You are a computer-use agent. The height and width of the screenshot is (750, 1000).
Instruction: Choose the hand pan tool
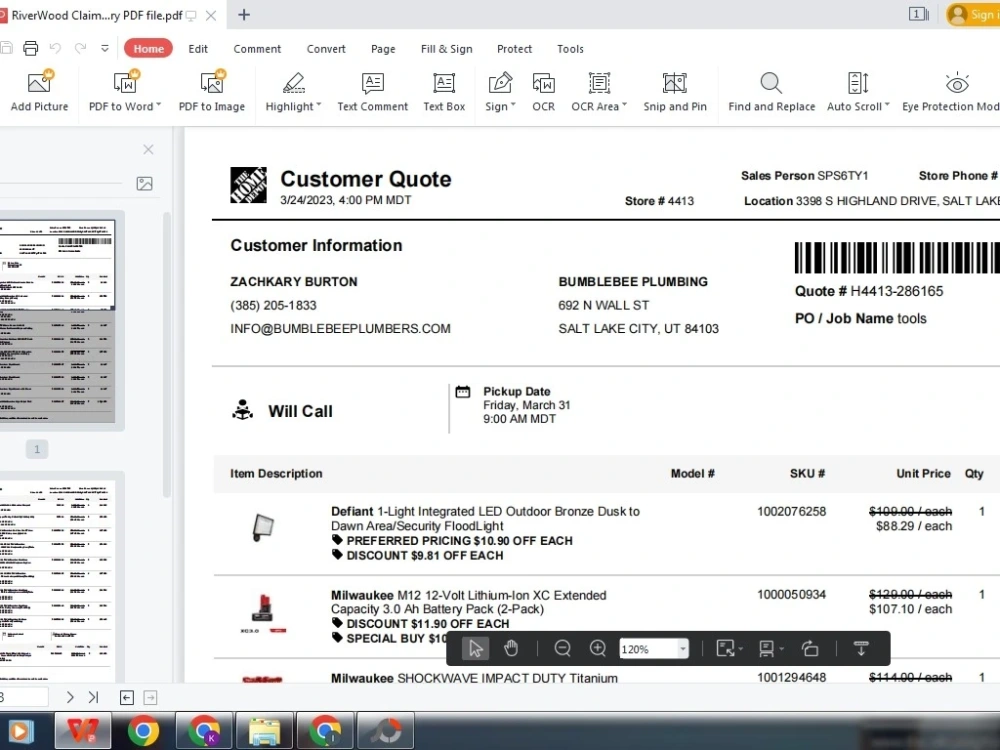[x=511, y=649]
